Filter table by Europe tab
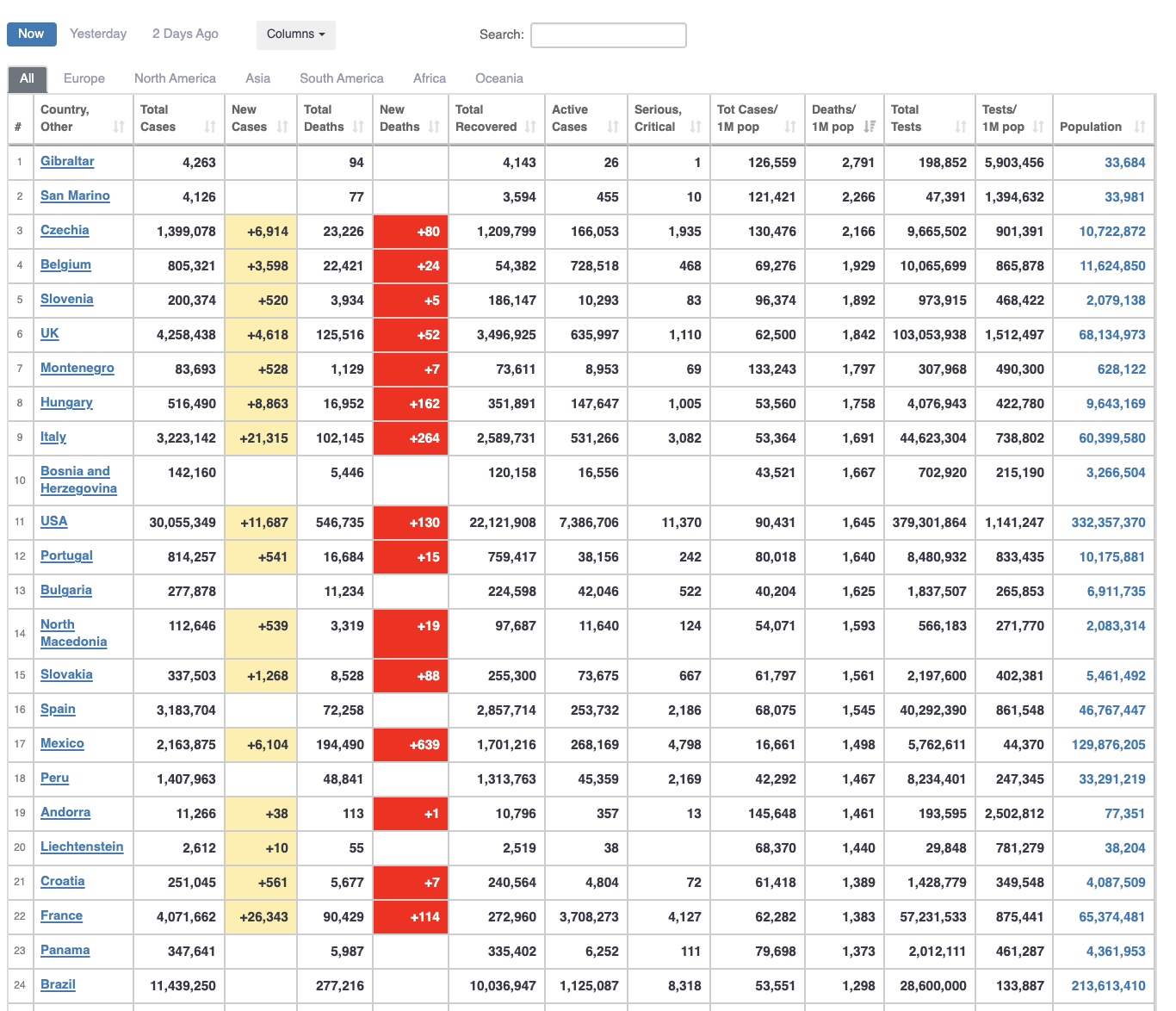 (84, 78)
